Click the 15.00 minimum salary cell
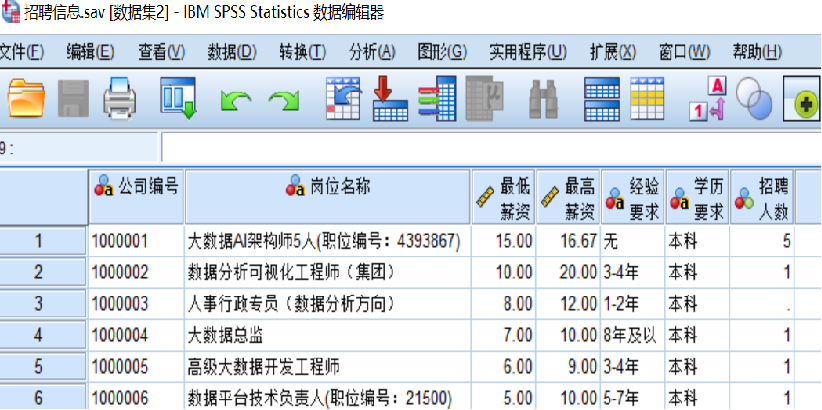The height and width of the screenshot is (410, 822). [503, 241]
